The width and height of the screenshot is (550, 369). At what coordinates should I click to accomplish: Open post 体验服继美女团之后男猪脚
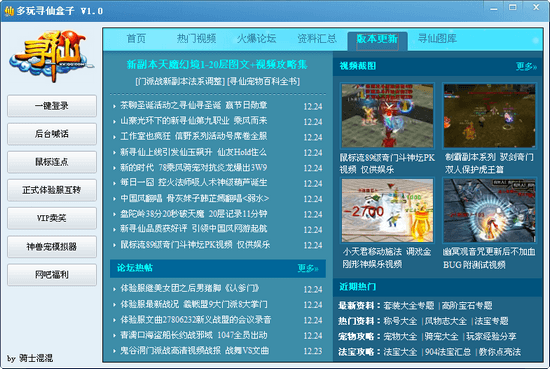tap(190, 288)
